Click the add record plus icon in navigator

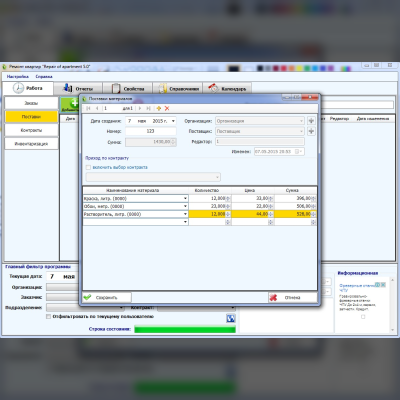point(159,108)
